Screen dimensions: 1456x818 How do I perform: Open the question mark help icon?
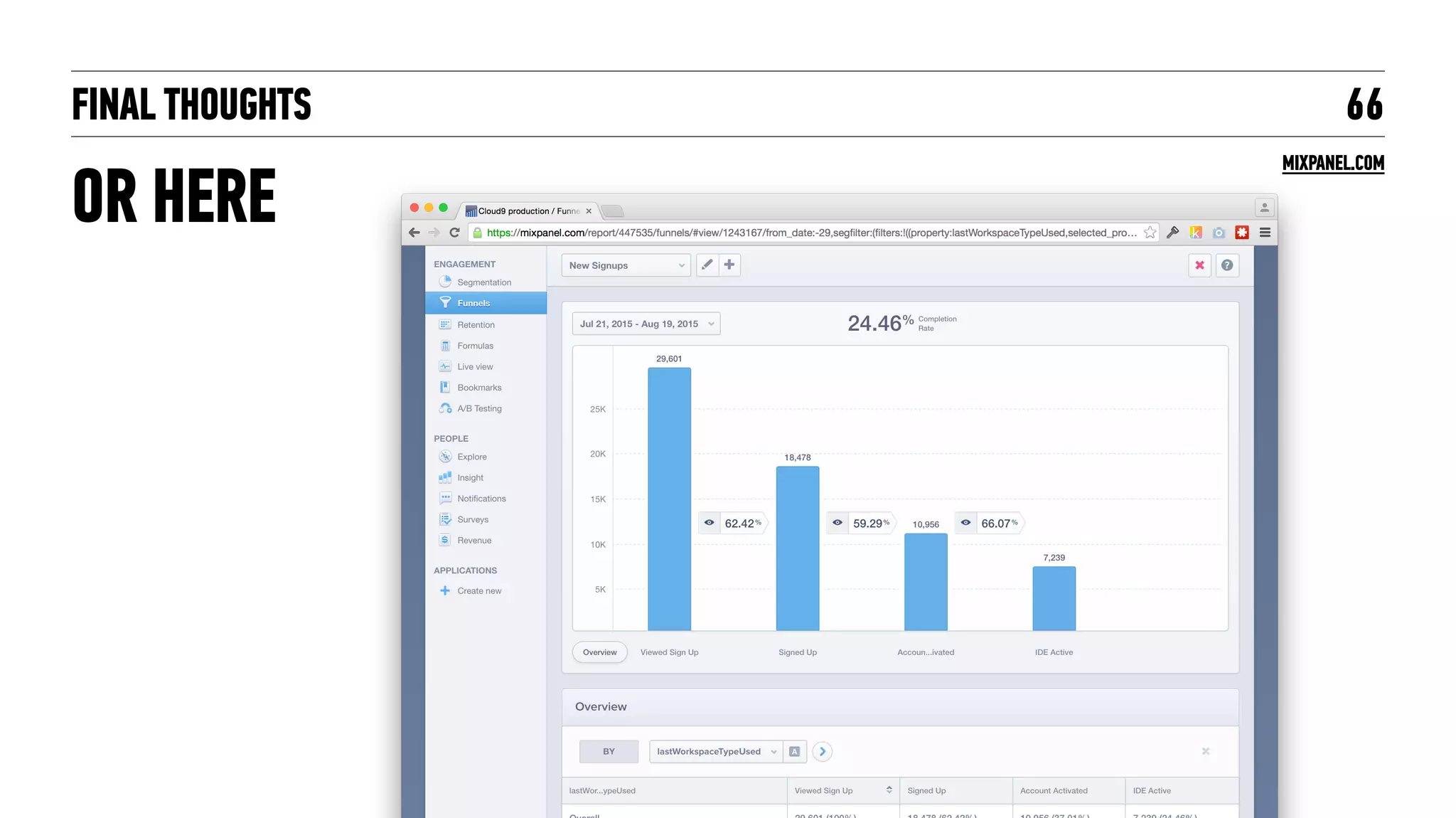tap(1227, 265)
